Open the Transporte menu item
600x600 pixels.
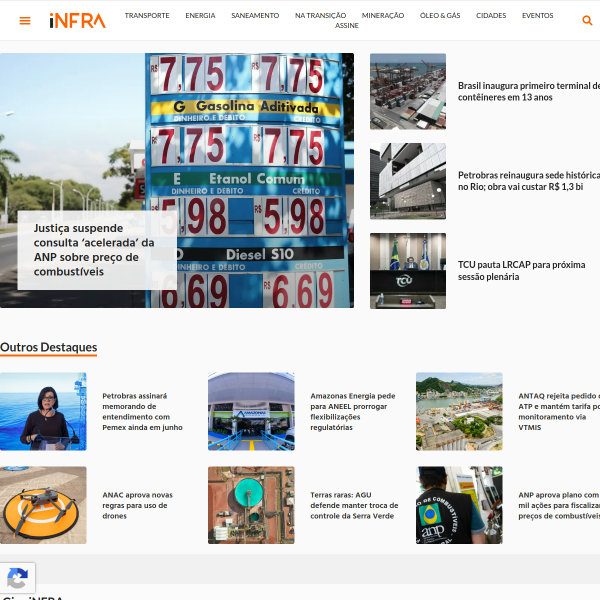[x=147, y=16]
